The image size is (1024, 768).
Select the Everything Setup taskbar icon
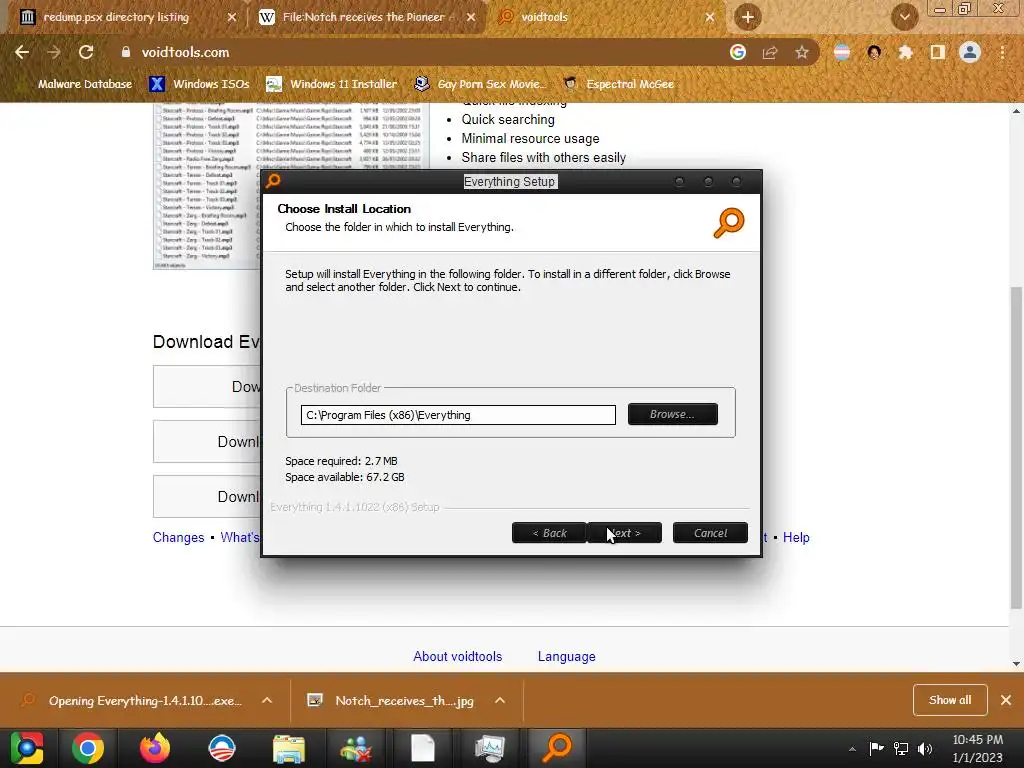coord(556,748)
